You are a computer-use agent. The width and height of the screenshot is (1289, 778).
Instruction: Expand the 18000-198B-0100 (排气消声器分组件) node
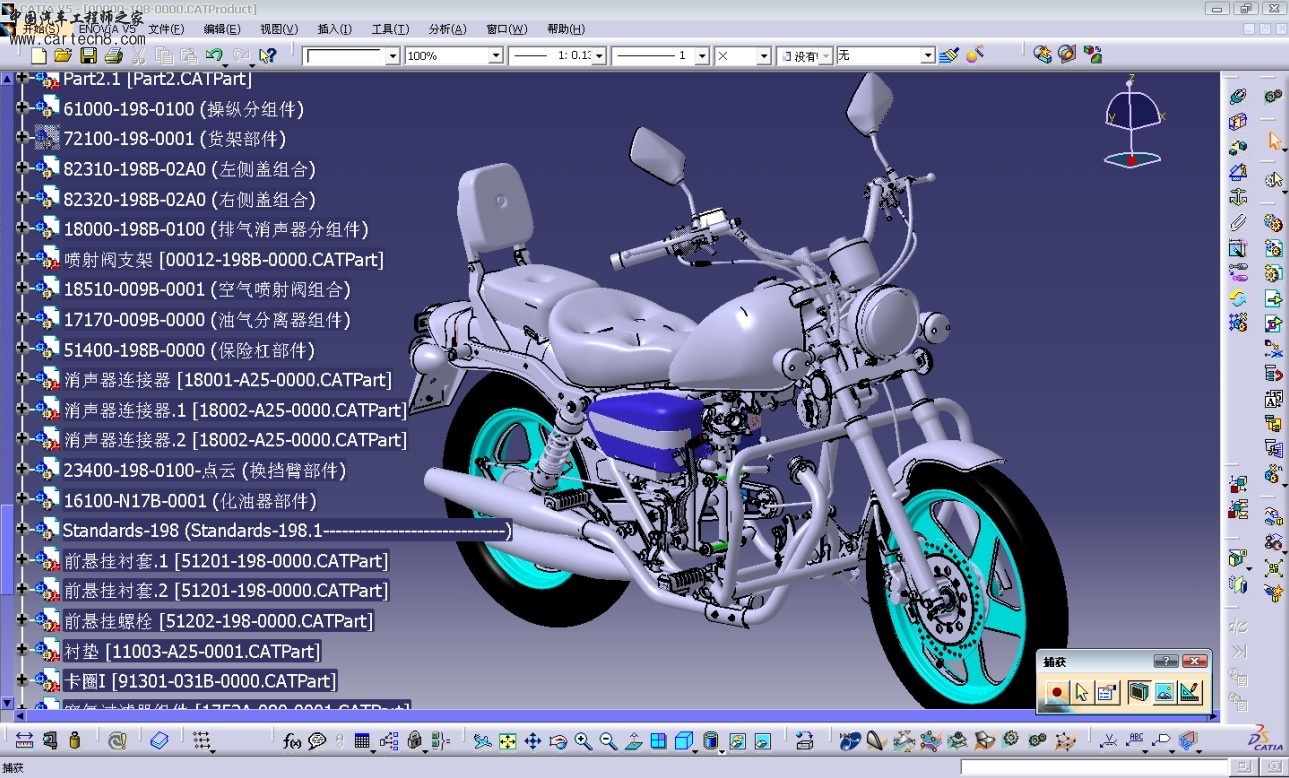pyautogui.click(x=22, y=229)
